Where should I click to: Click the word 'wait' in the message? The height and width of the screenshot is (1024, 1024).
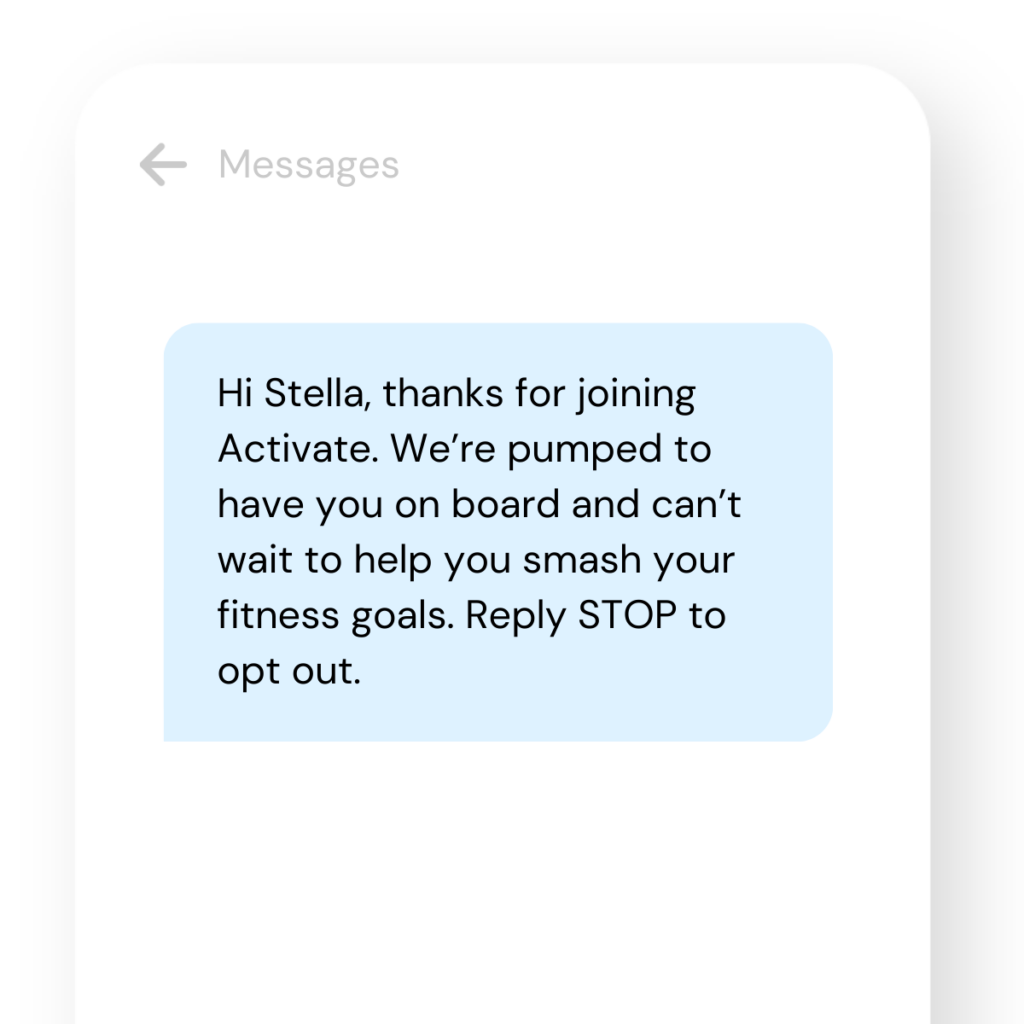[x=255, y=560]
